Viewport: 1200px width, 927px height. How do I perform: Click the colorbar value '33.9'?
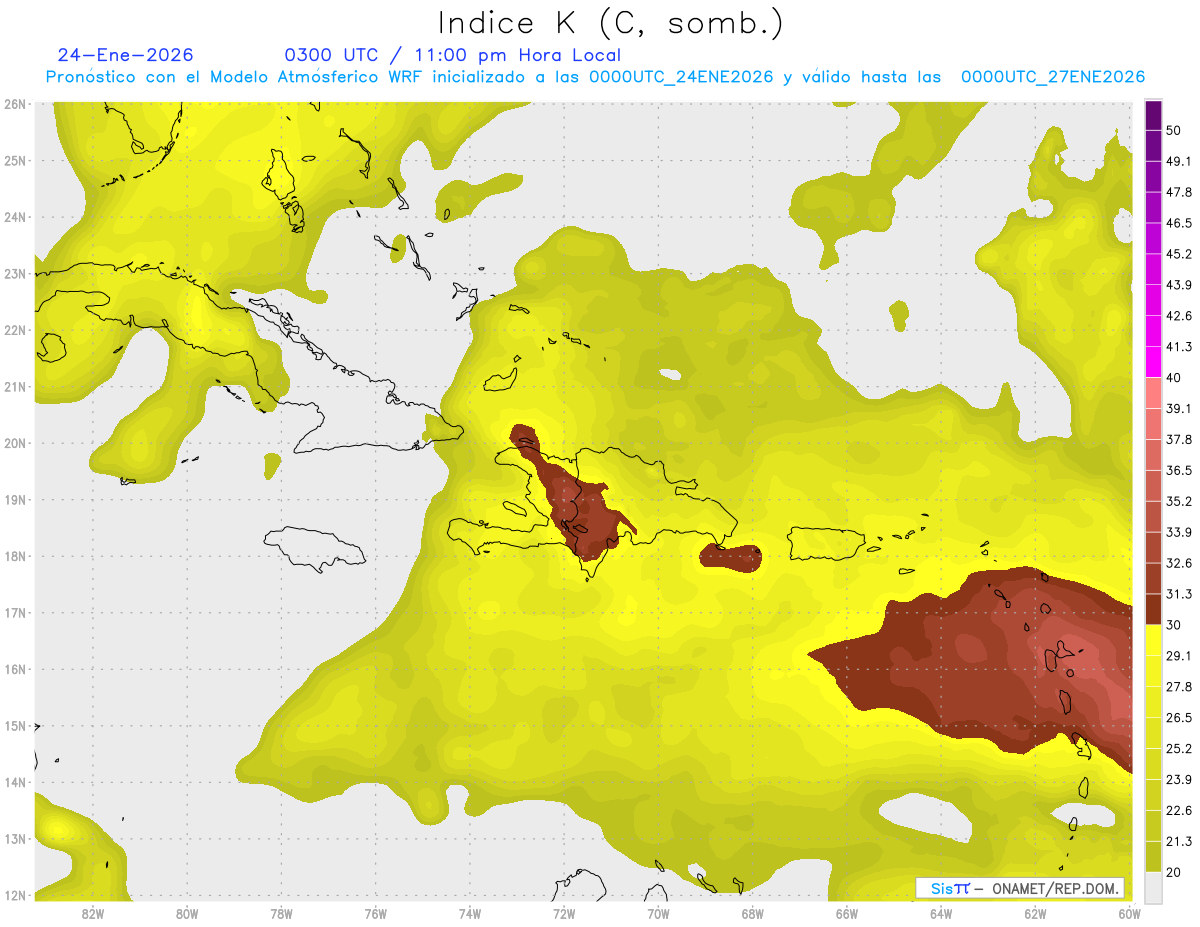pyautogui.click(x=1178, y=532)
